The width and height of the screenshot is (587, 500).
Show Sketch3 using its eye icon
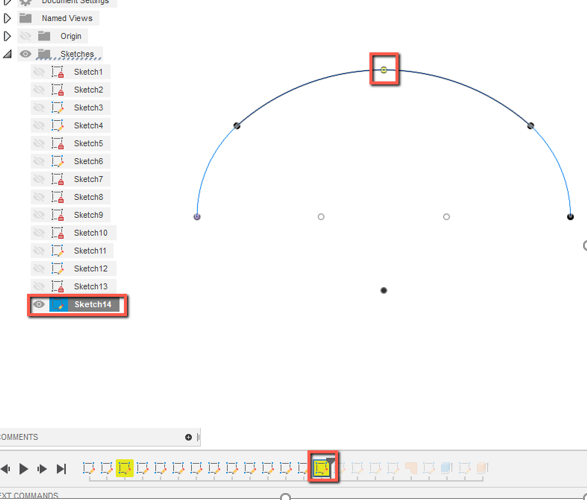(x=39, y=108)
